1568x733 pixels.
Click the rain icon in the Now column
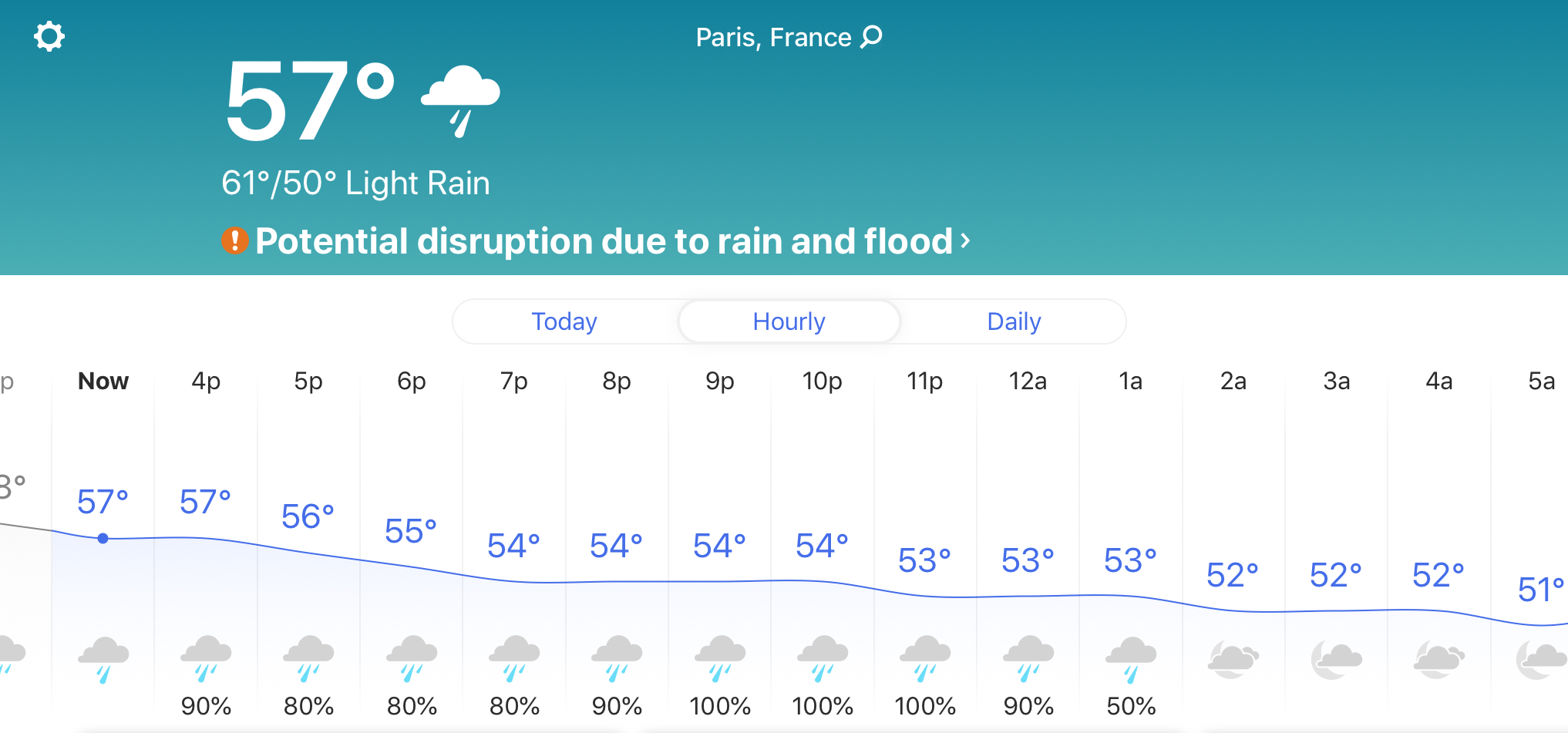[103, 659]
